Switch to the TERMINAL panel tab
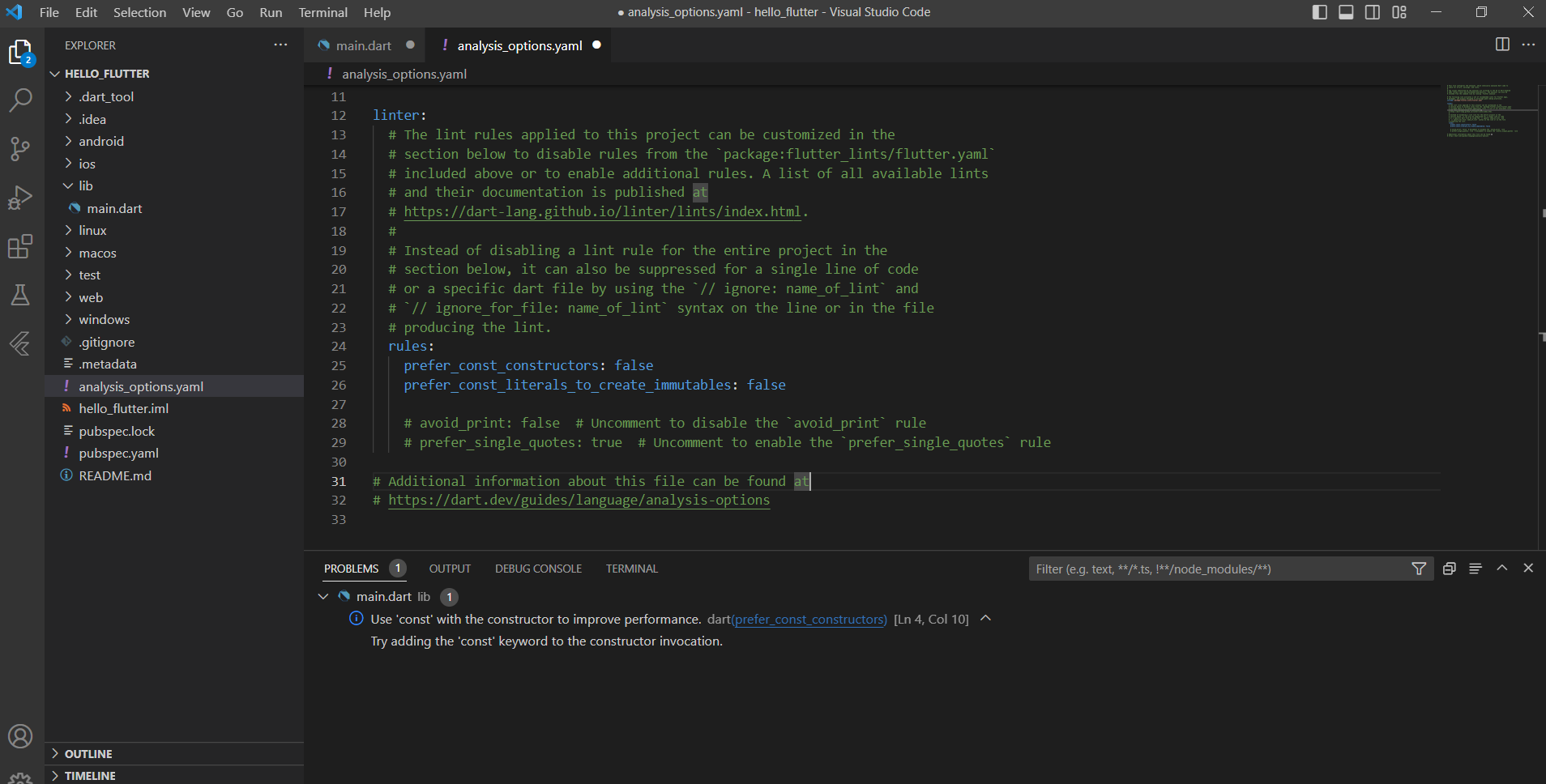 pos(632,569)
